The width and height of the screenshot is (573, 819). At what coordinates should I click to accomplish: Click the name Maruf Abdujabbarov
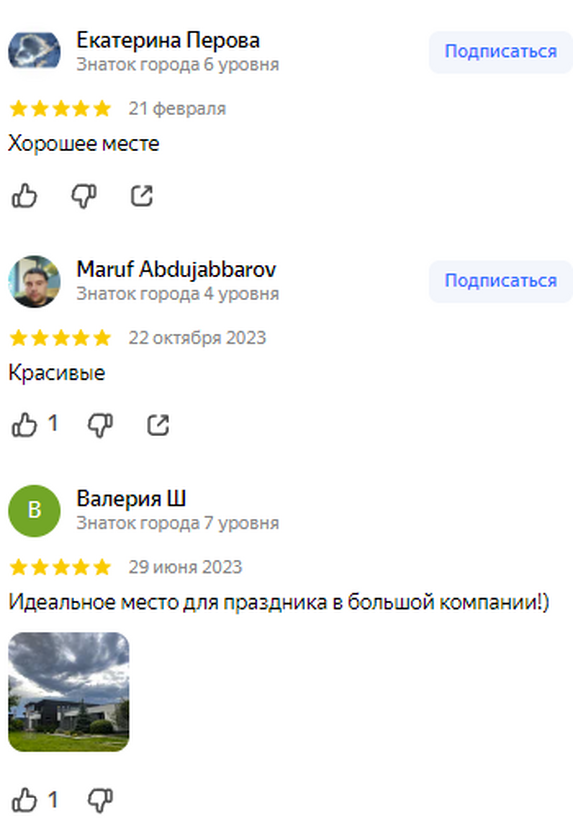(176, 270)
